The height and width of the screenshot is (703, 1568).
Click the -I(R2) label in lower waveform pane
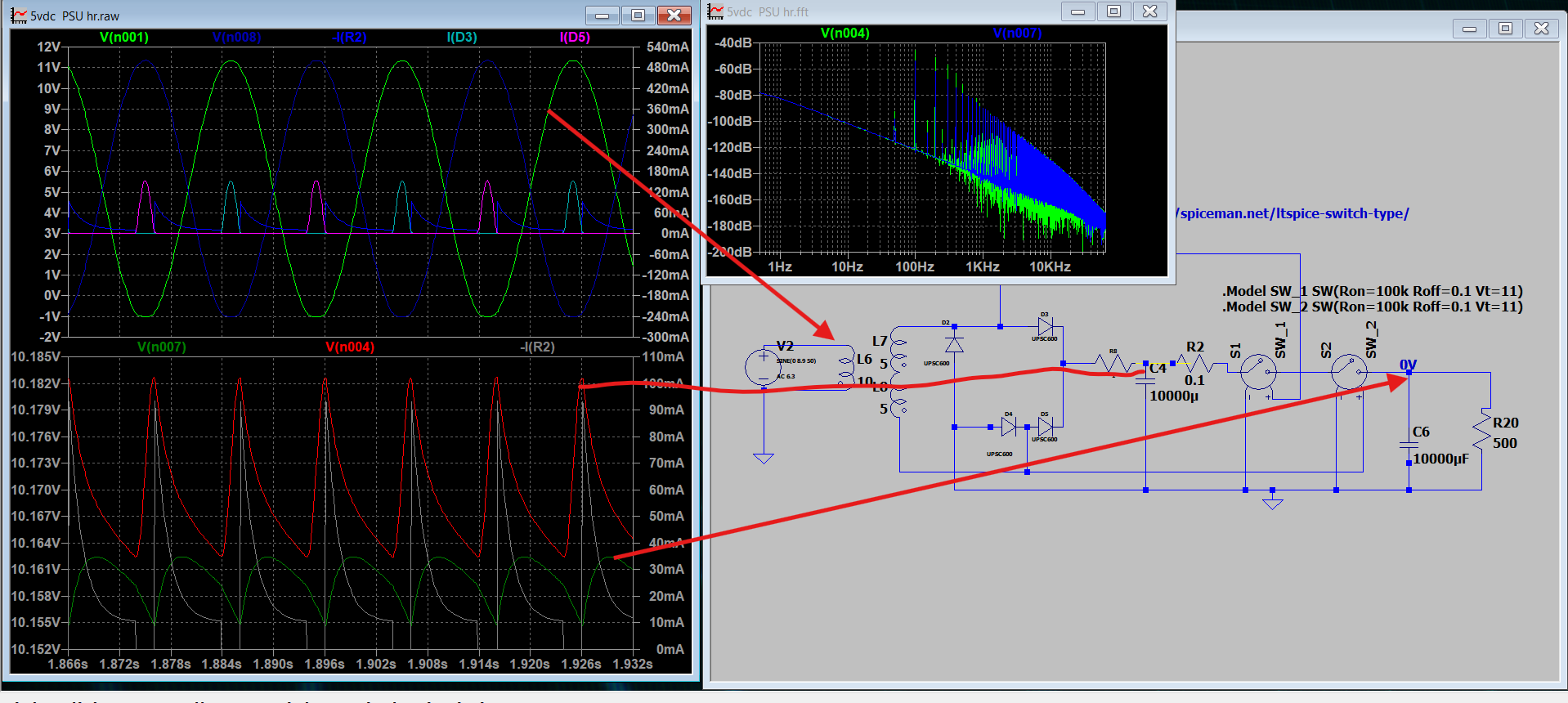click(x=537, y=347)
